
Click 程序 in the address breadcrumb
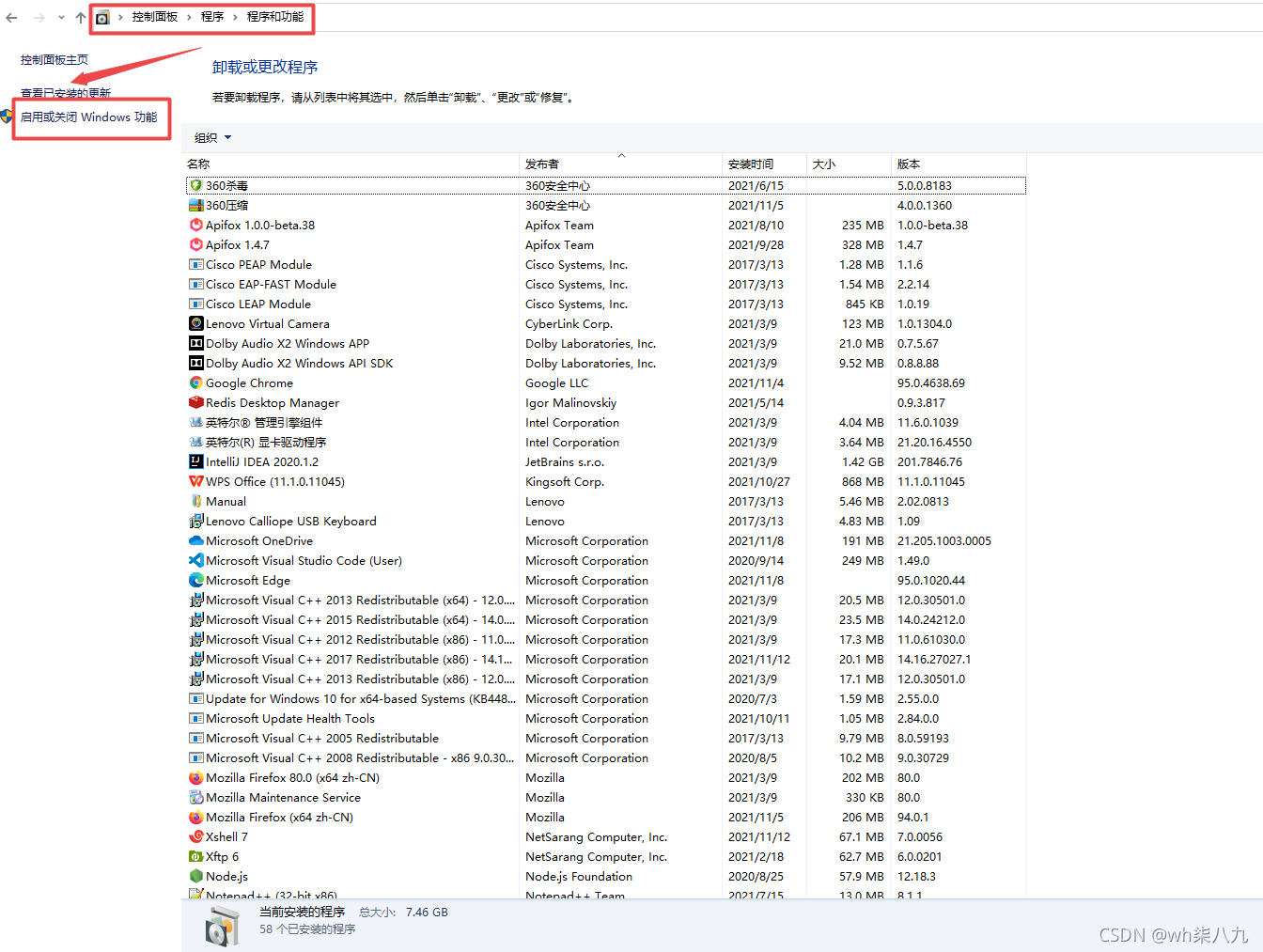(x=212, y=17)
